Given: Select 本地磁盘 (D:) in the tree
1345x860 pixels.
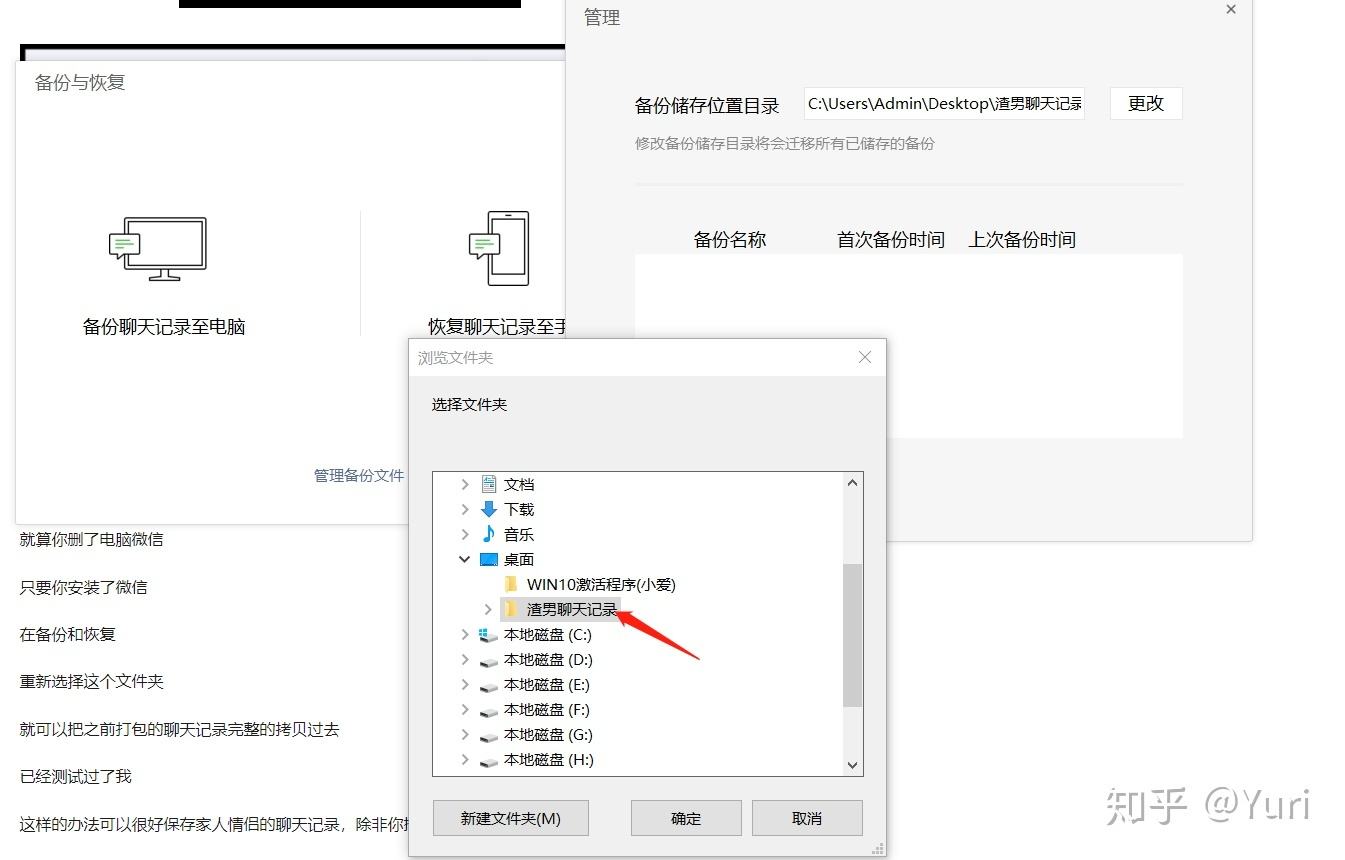Looking at the screenshot, I should pos(548,660).
